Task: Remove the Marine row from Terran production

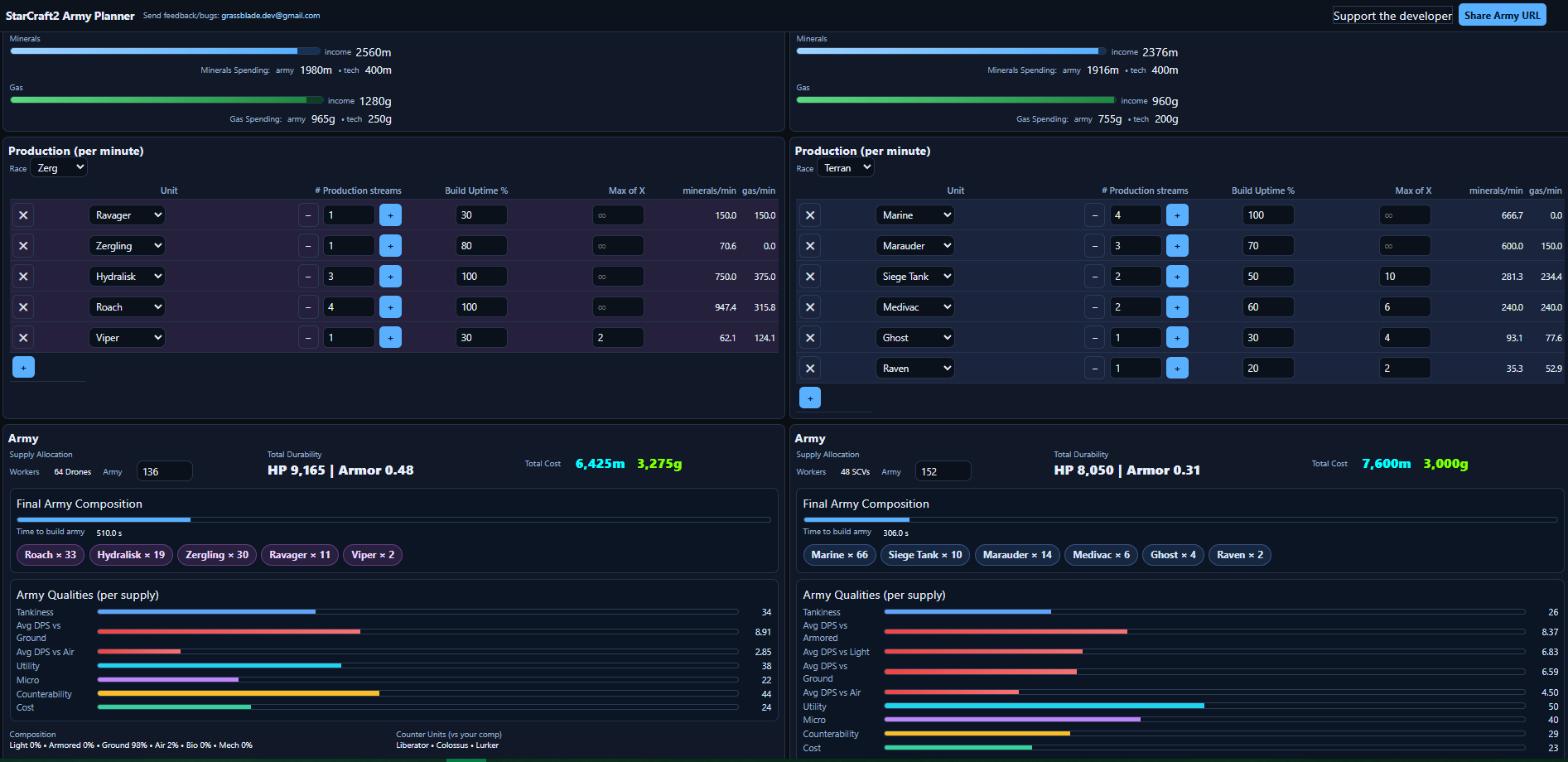Action: click(809, 215)
